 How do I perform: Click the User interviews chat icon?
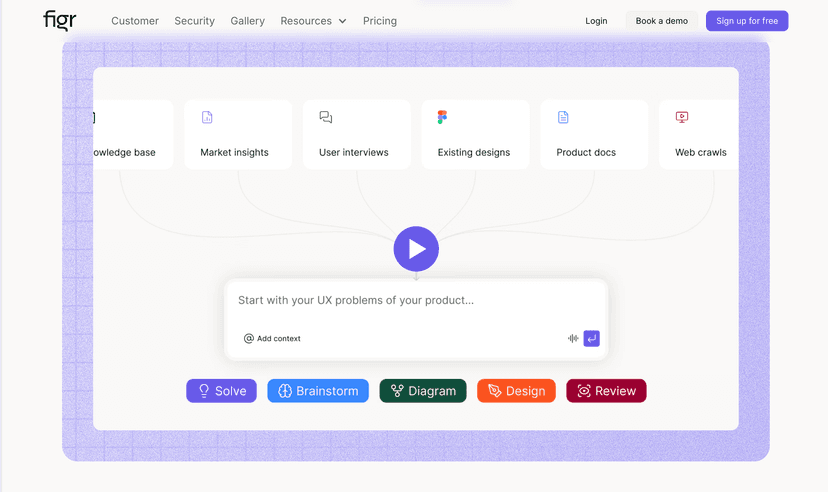point(326,117)
